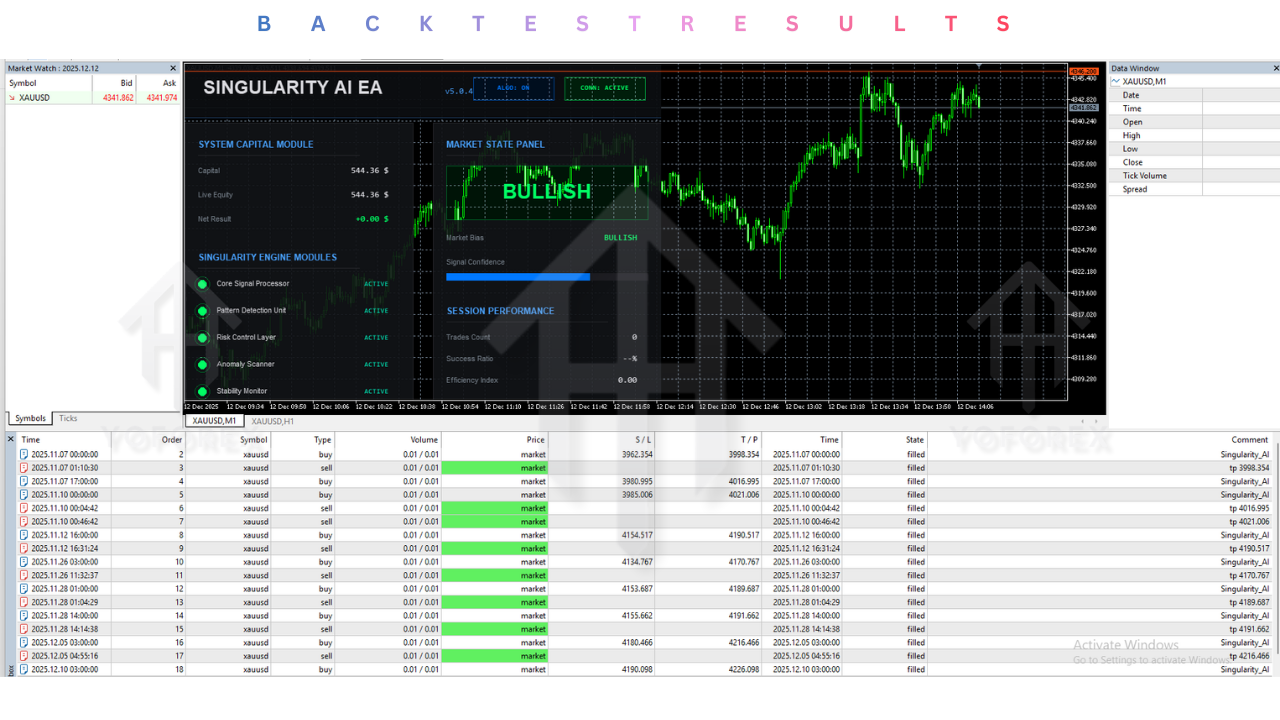Click the blue buy icon for order 2
Image resolution: width=1280 pixels, height=720 pixels.
[24, 454]
